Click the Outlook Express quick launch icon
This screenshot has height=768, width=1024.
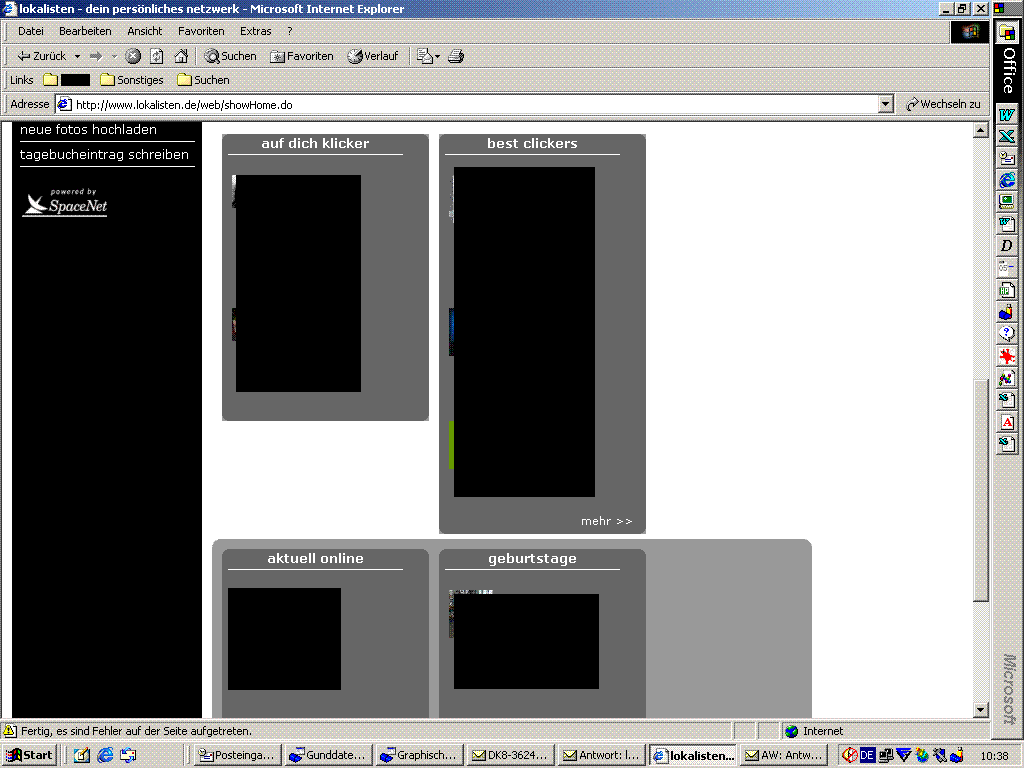pos(128,755)
